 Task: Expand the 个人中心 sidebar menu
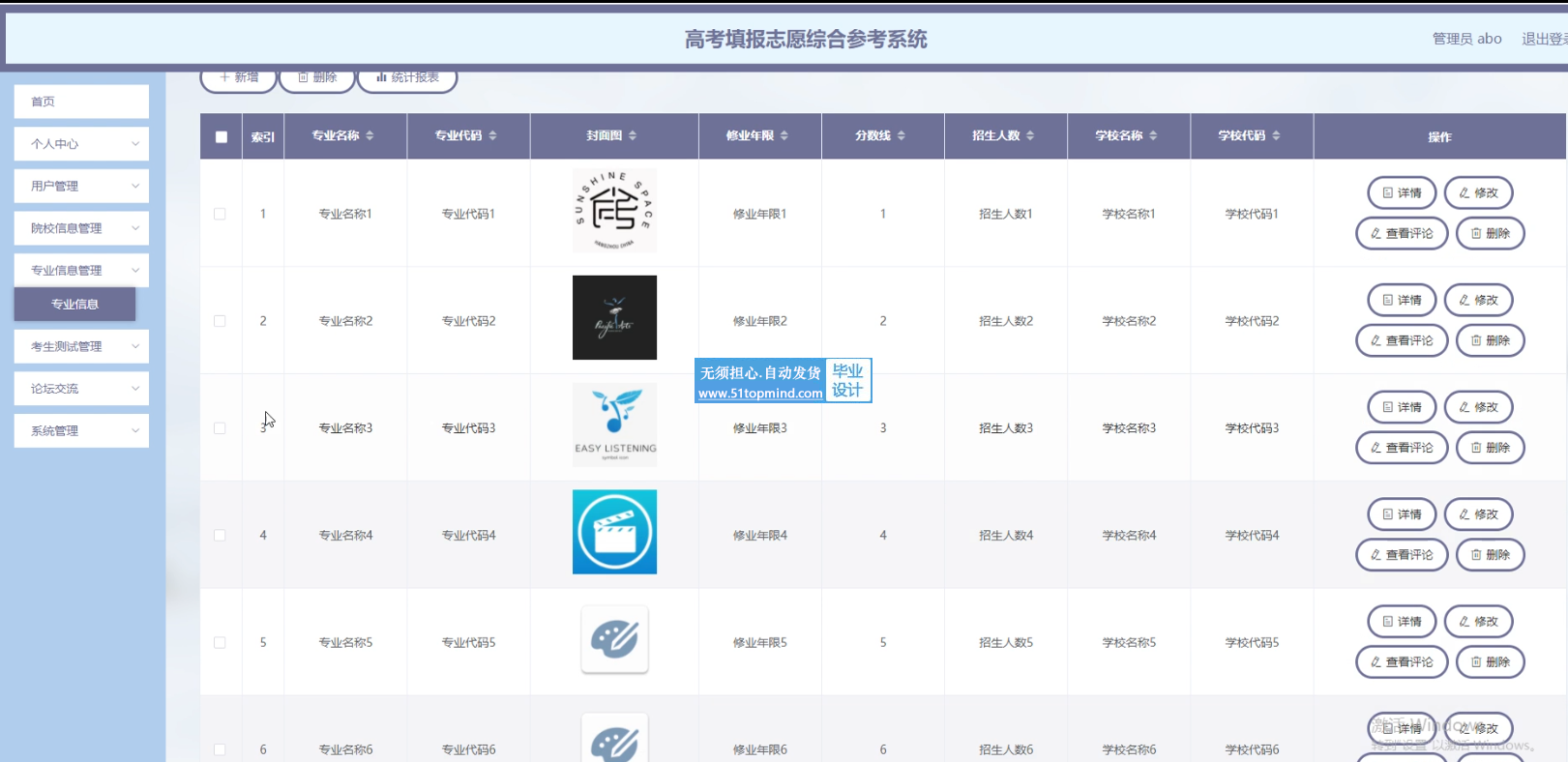(81, 144)
